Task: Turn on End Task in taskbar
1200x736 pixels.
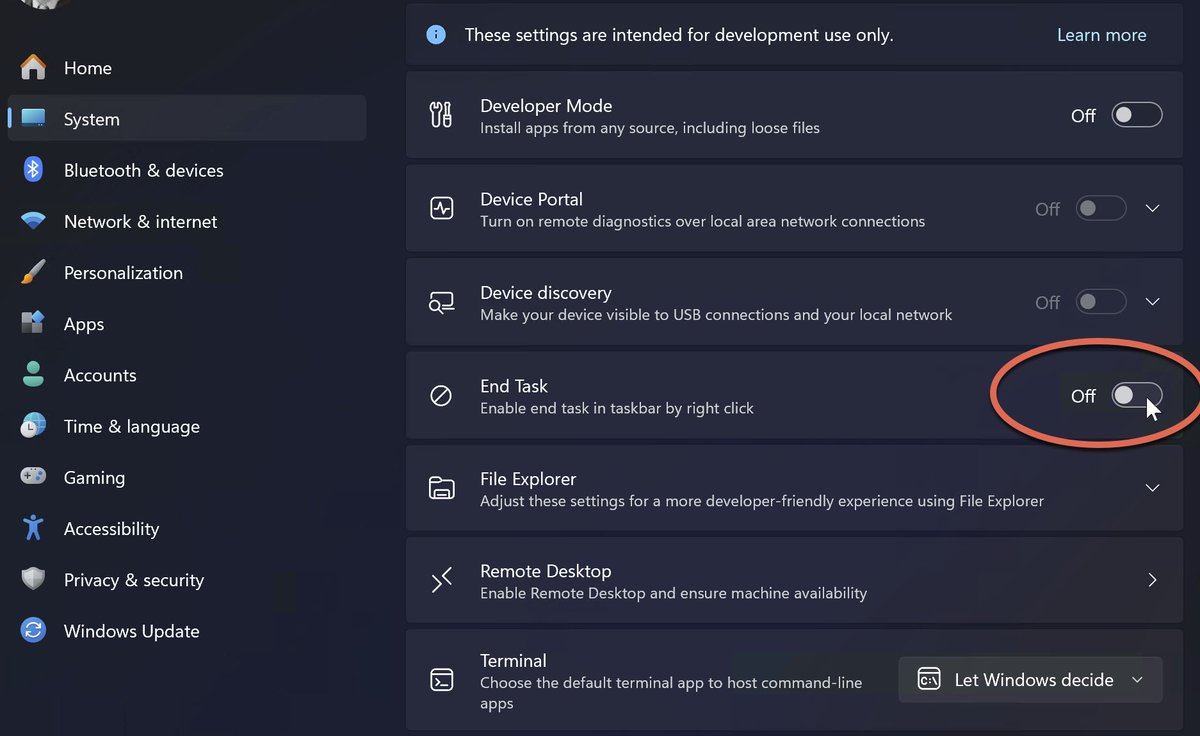Action: 1137,395
